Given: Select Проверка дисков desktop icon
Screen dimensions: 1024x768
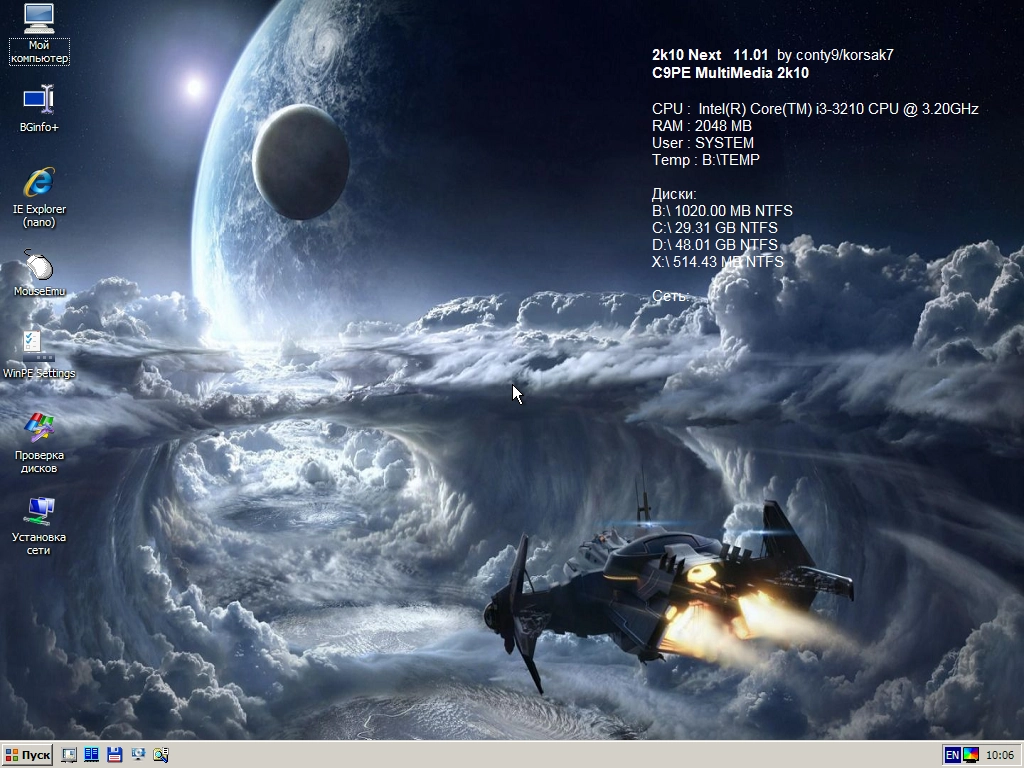Looking at the screenshot, I should click(39, 443).
